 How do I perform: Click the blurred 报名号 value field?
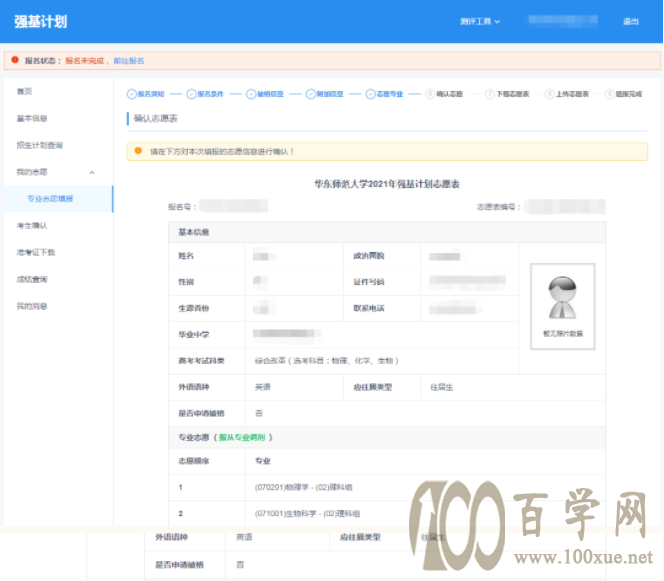(x=234, y=206)
